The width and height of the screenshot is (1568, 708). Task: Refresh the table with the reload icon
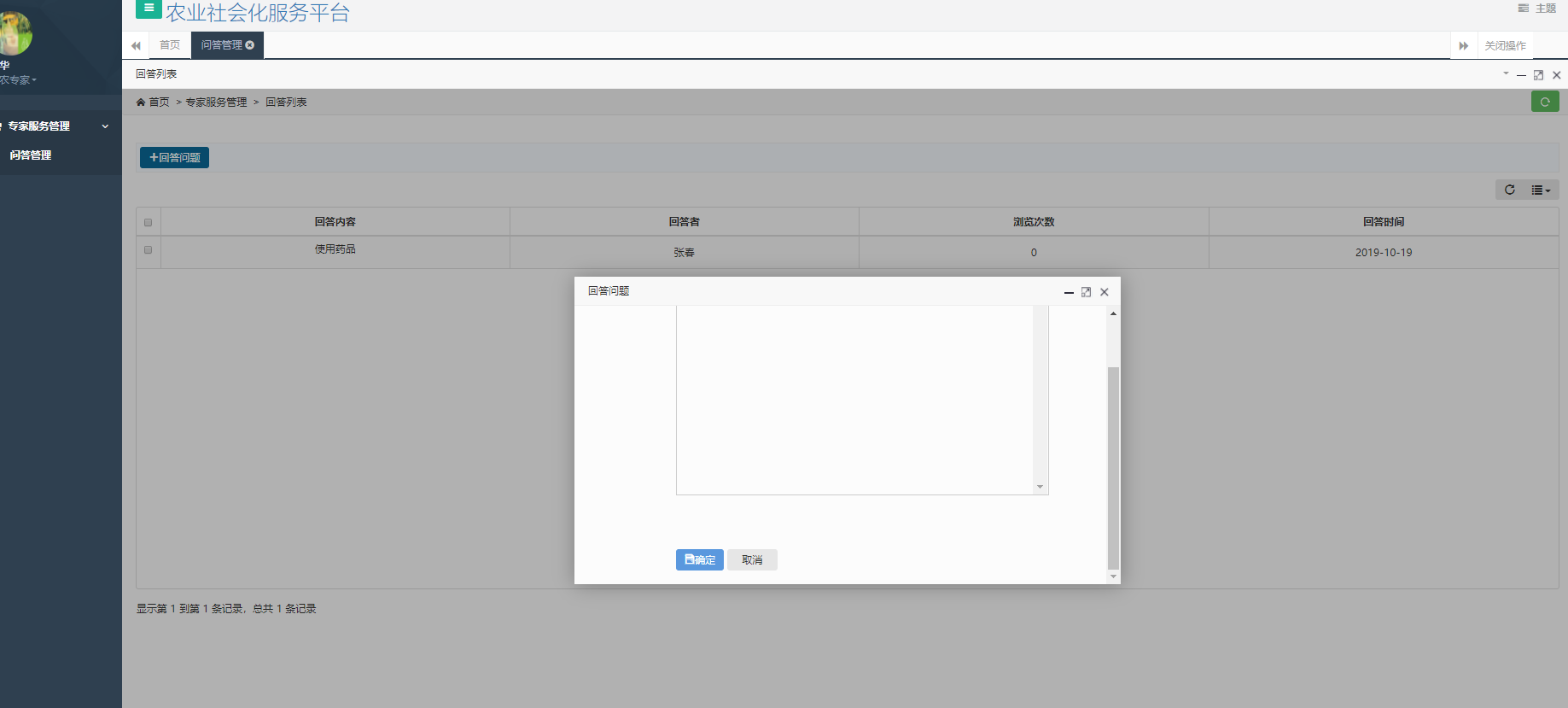[x=1509, y=190]
